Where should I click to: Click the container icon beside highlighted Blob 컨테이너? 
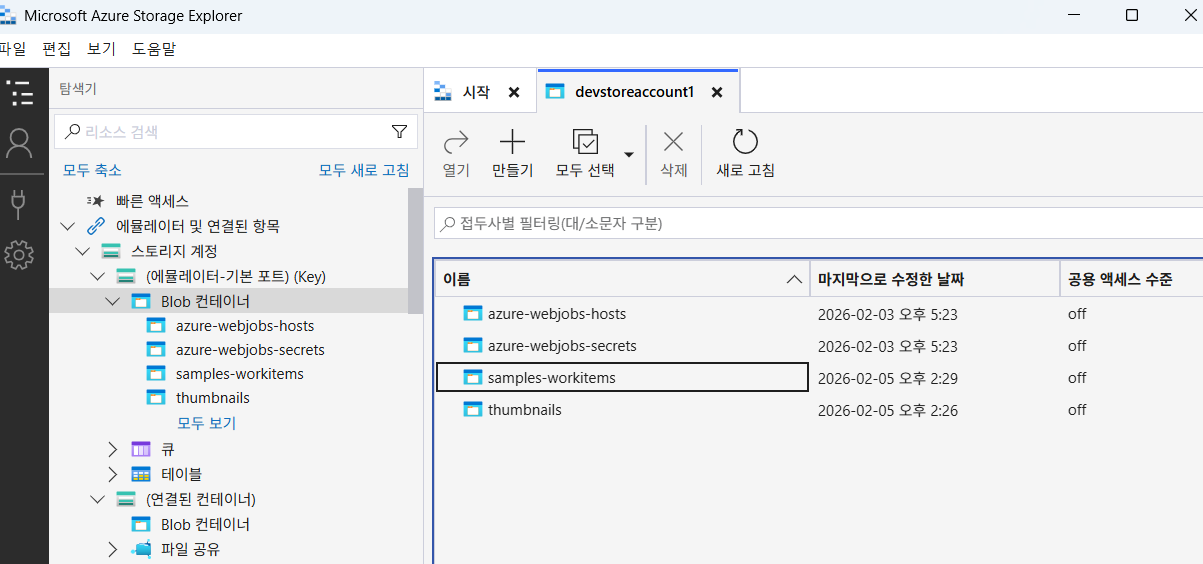141,301
